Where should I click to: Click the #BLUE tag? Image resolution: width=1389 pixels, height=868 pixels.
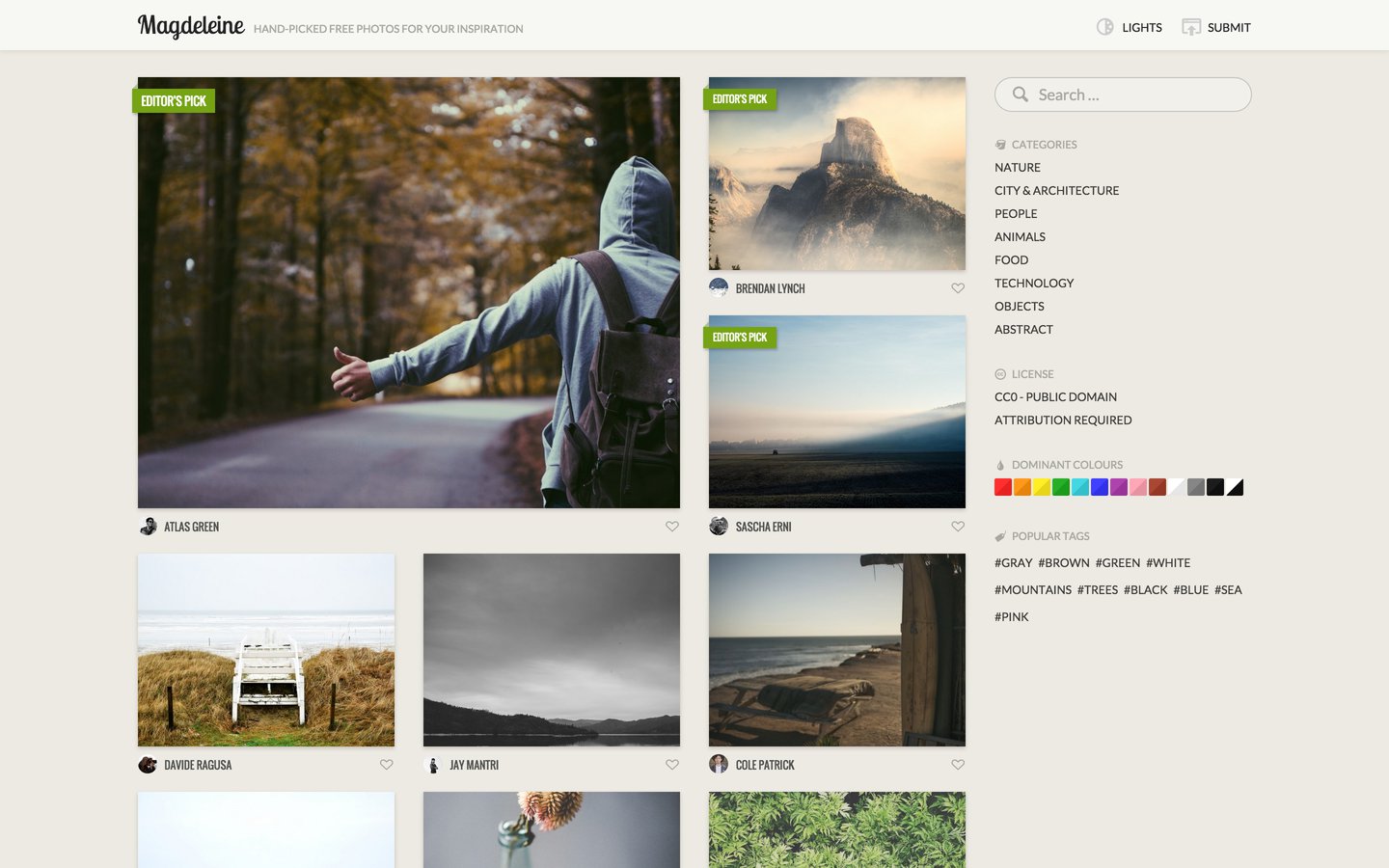coord(1191,590)
